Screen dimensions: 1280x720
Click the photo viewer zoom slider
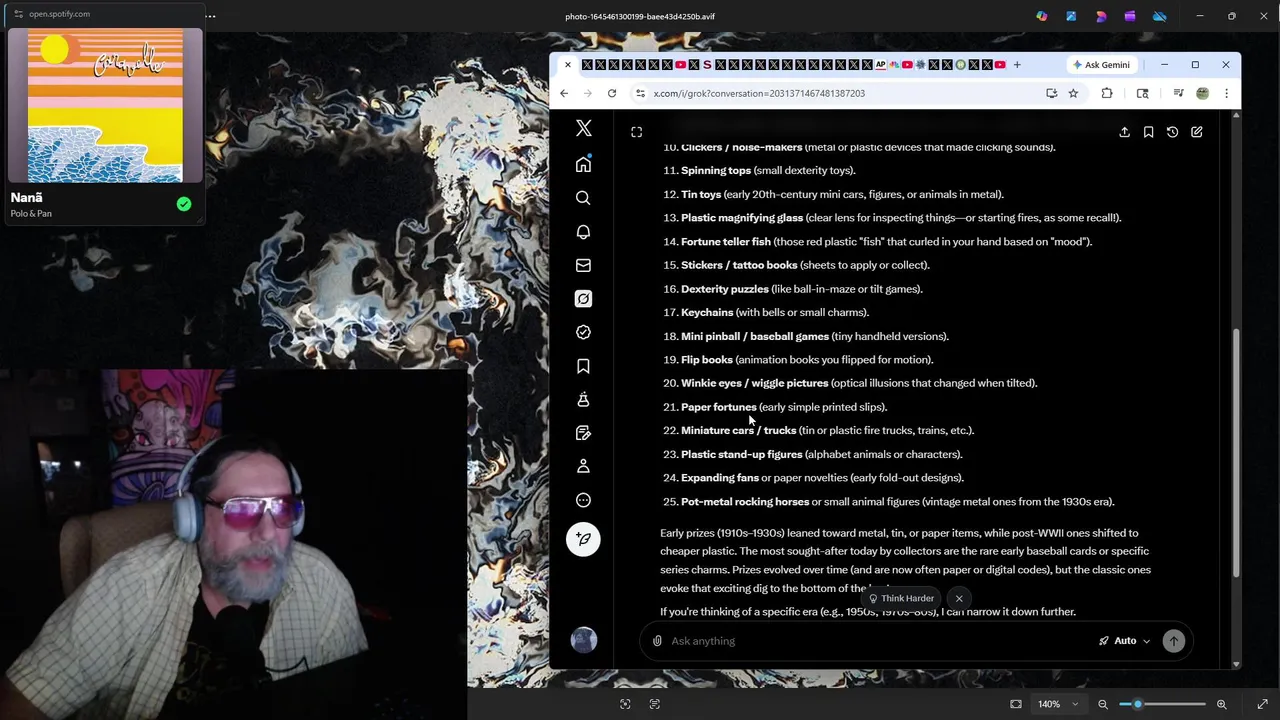[x=1162, y=704]
